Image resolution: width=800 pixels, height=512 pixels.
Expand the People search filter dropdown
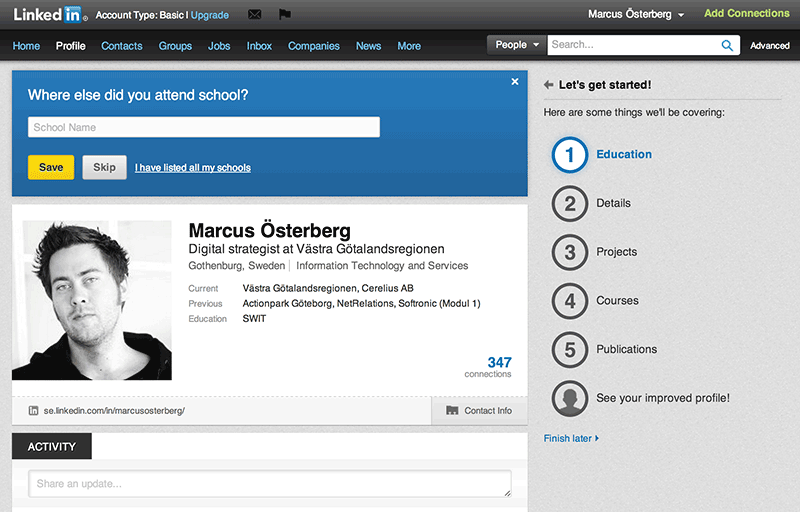(517, 45)
